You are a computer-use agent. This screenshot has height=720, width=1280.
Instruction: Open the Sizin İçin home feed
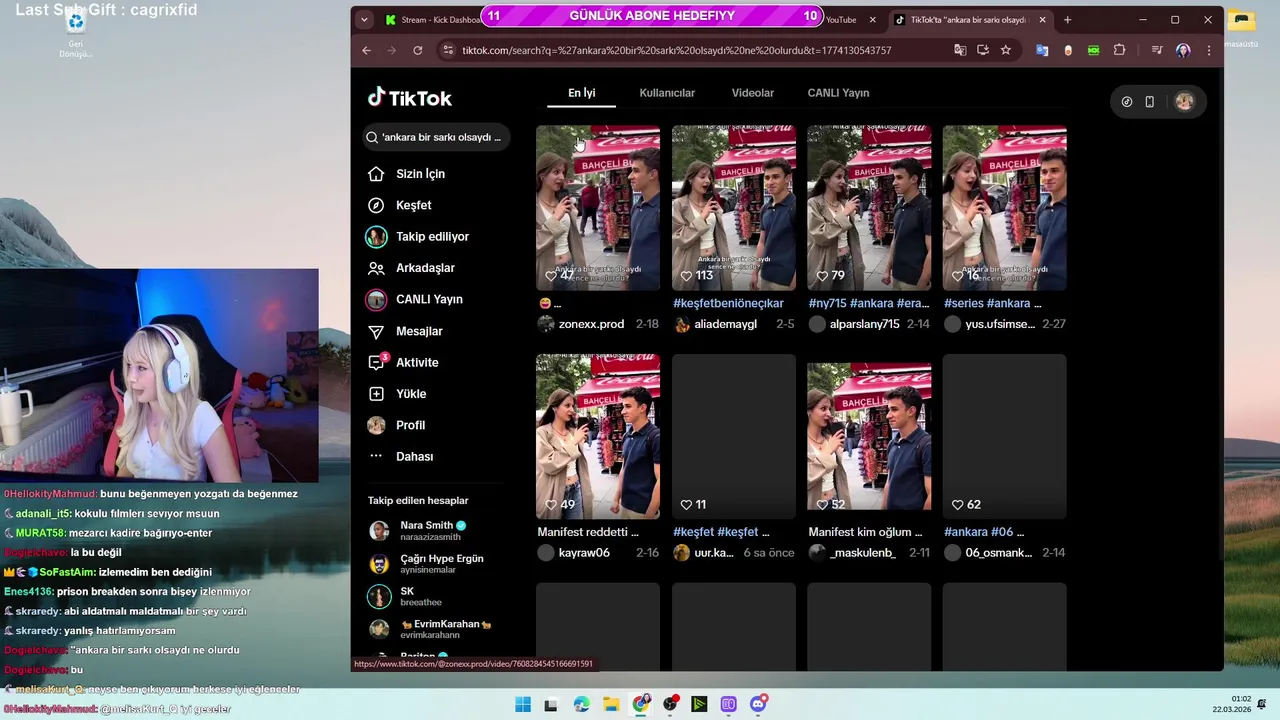406,174
